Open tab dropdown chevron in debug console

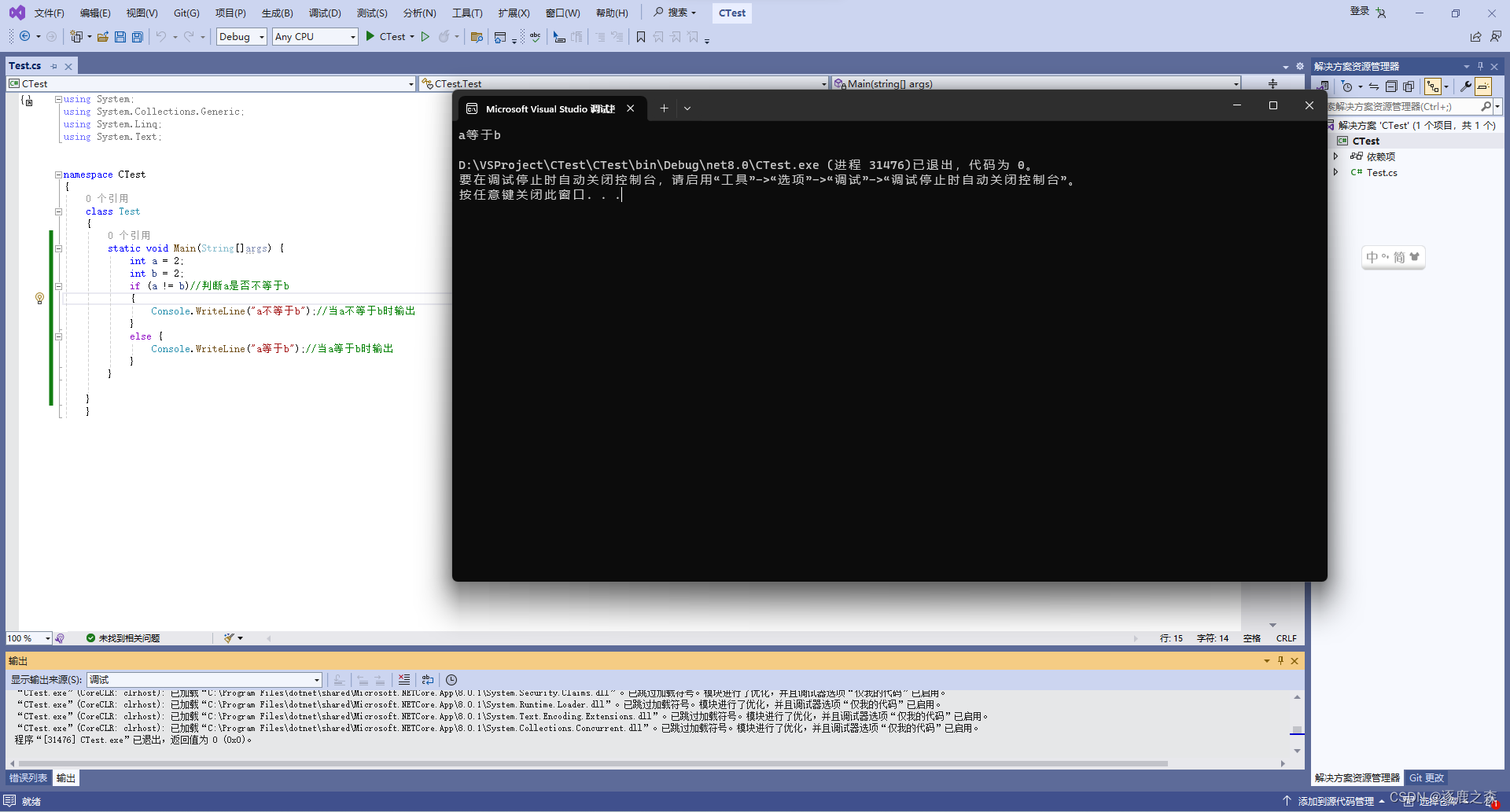click(687, 108)
